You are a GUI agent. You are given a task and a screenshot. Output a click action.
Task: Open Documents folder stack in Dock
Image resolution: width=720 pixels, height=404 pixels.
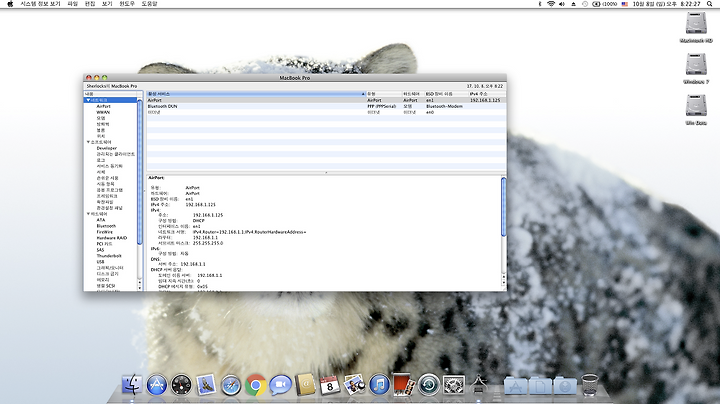point(540,386)
